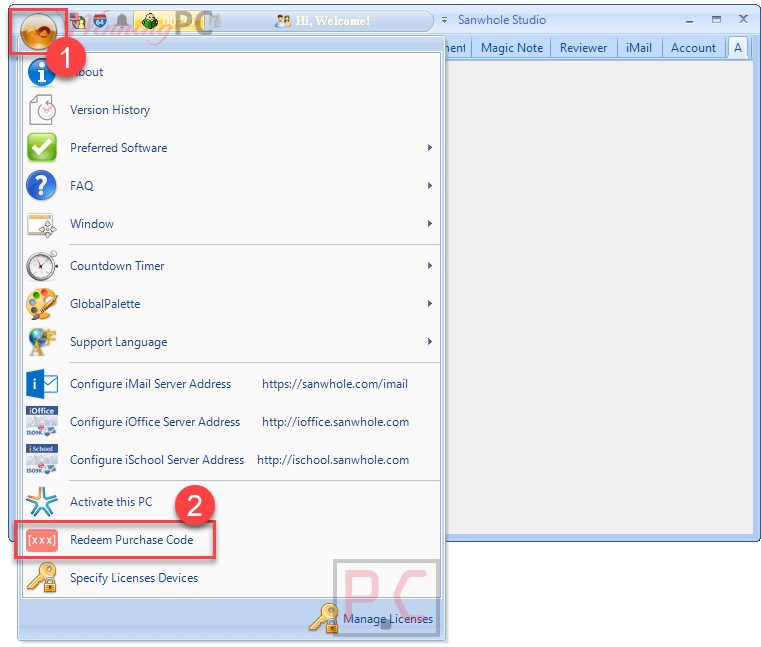This screenshot has height=647, width=761.
Task: Click the Countdown Timer label text
Action: tap(117, 266)
